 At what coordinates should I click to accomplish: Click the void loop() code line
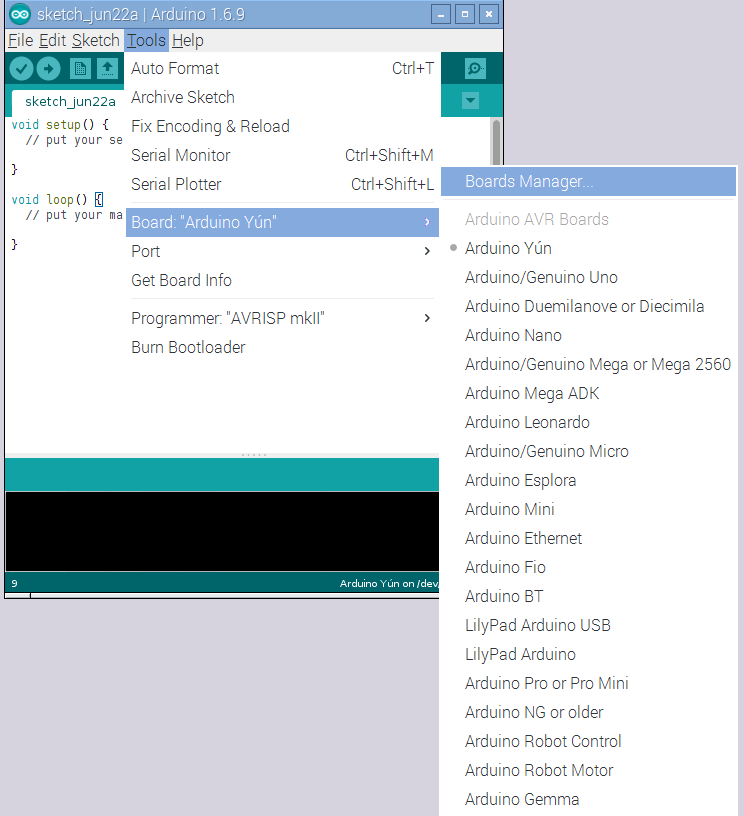pyautogui.click(x=57, y=200)
